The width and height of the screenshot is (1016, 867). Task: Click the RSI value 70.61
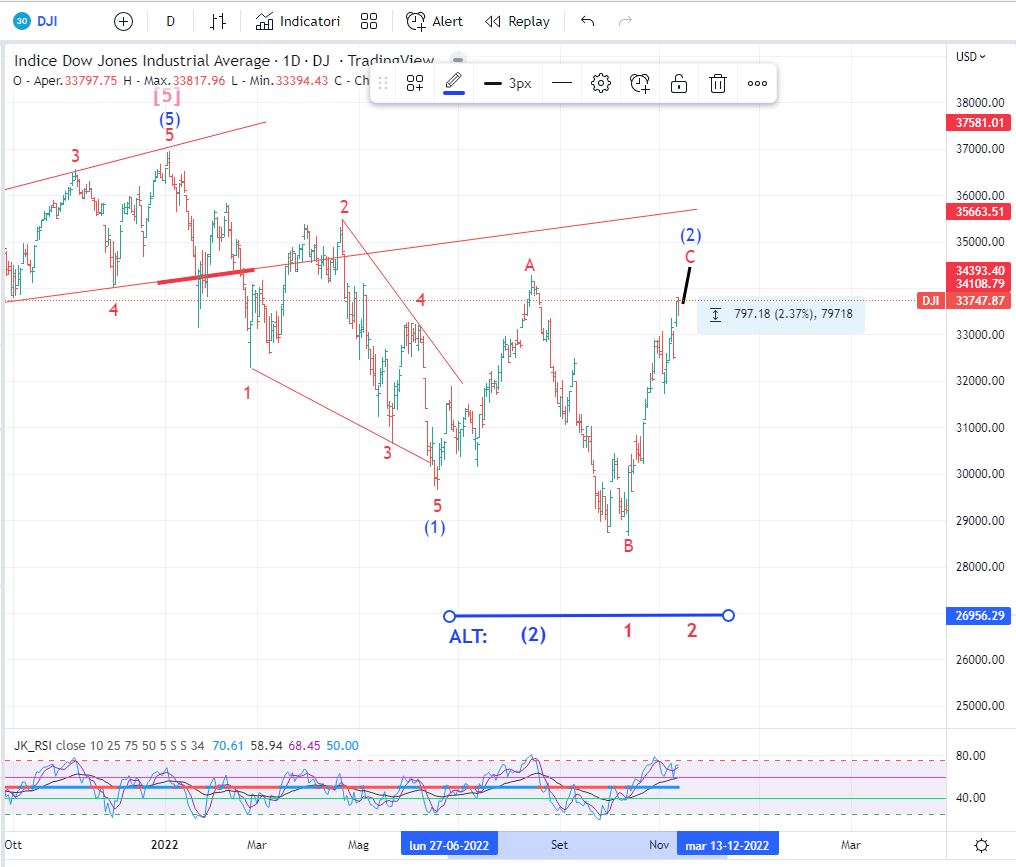[x=228, y=746]
